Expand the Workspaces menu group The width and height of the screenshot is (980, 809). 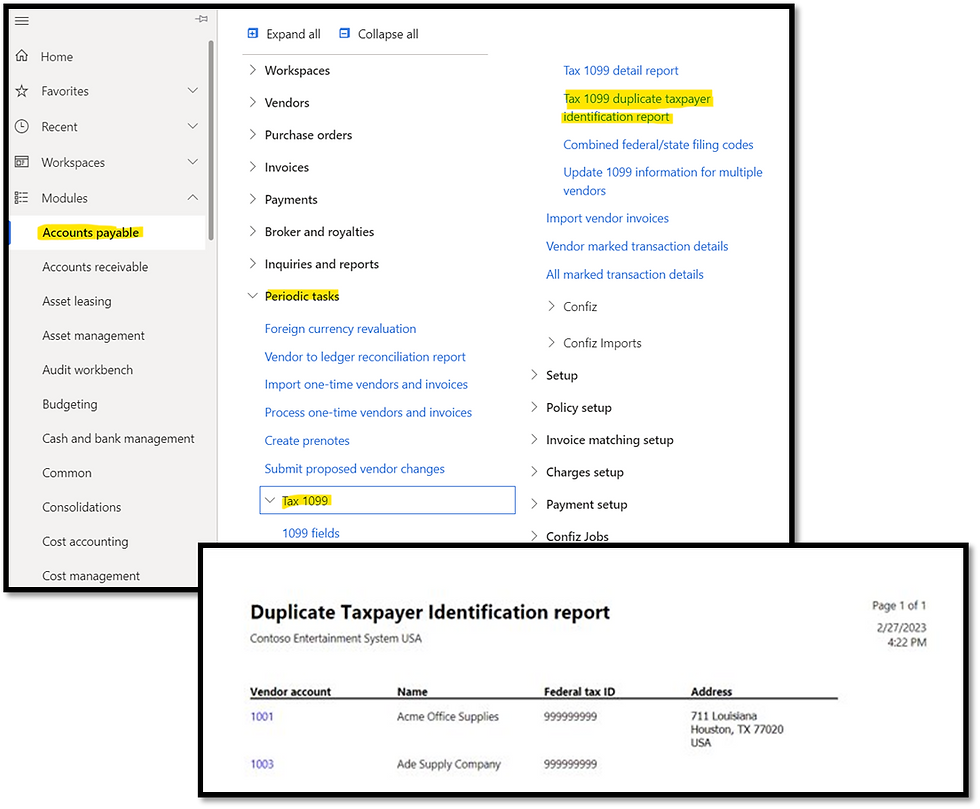coord(252,70)
